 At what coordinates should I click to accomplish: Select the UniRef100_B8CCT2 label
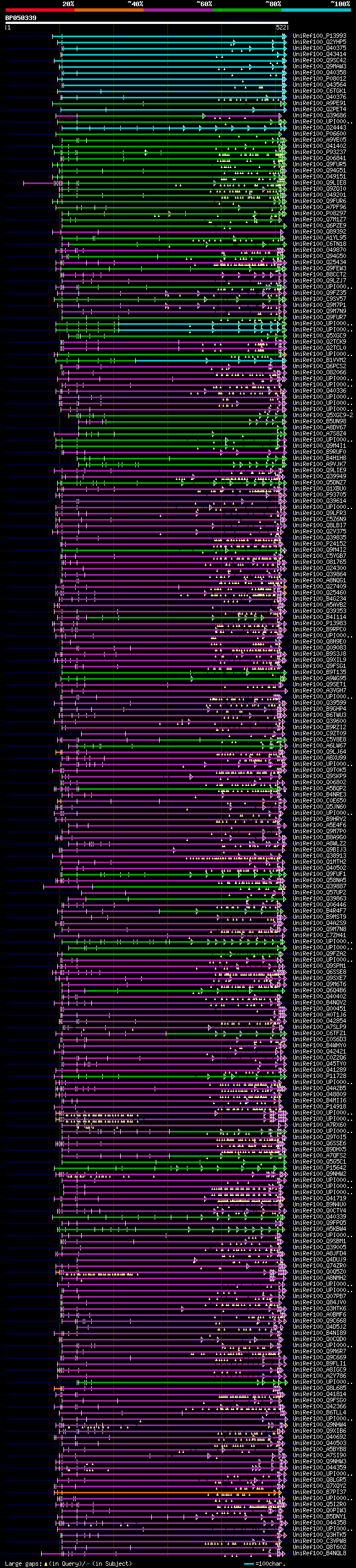coord(319,275)
